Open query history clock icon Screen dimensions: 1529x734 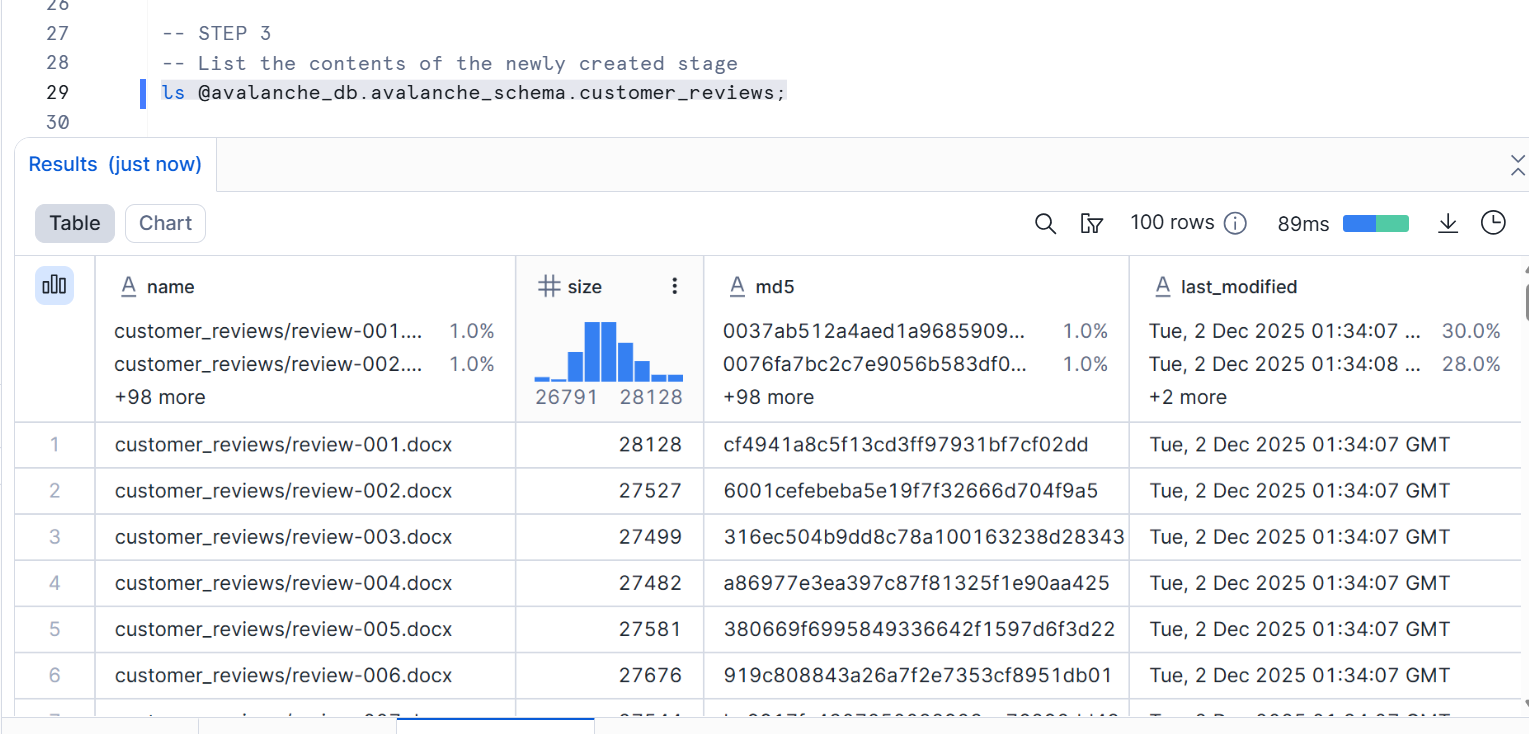pyautogui.click(x=1493, y=223)
